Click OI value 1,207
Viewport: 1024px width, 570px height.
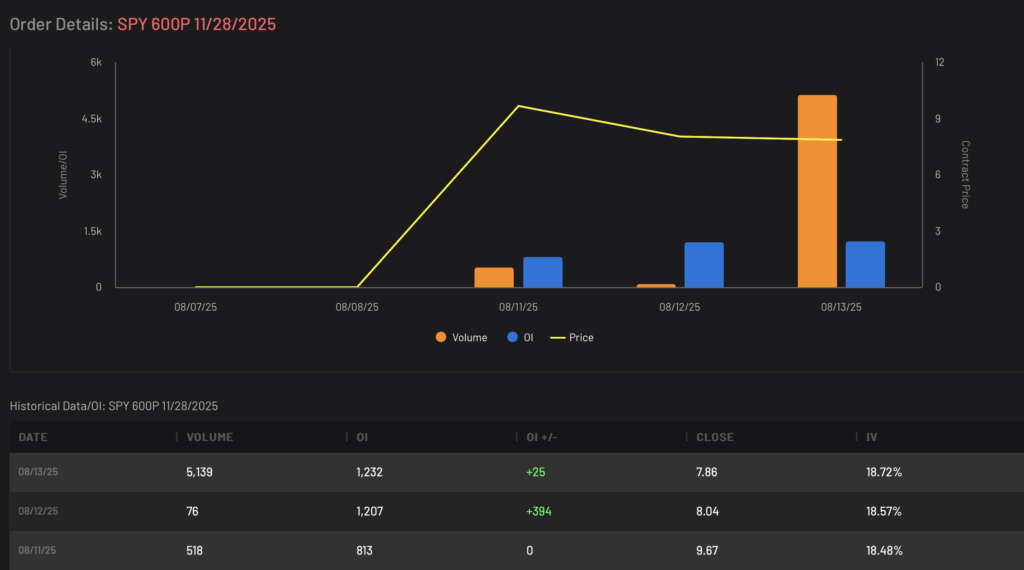[x=370, y=511]
